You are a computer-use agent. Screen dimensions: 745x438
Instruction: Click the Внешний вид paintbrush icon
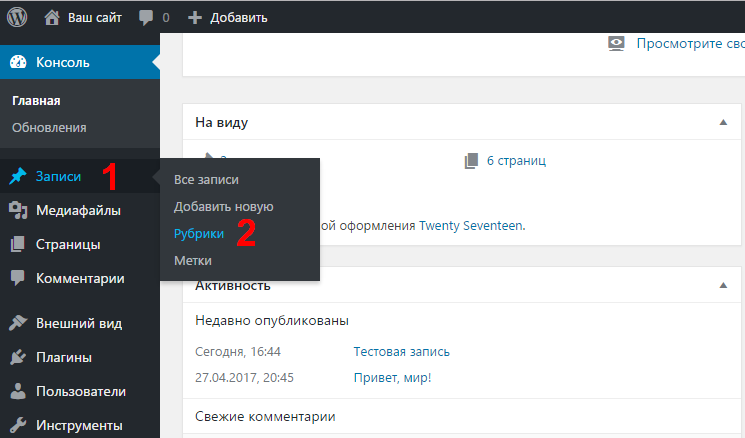18,323
